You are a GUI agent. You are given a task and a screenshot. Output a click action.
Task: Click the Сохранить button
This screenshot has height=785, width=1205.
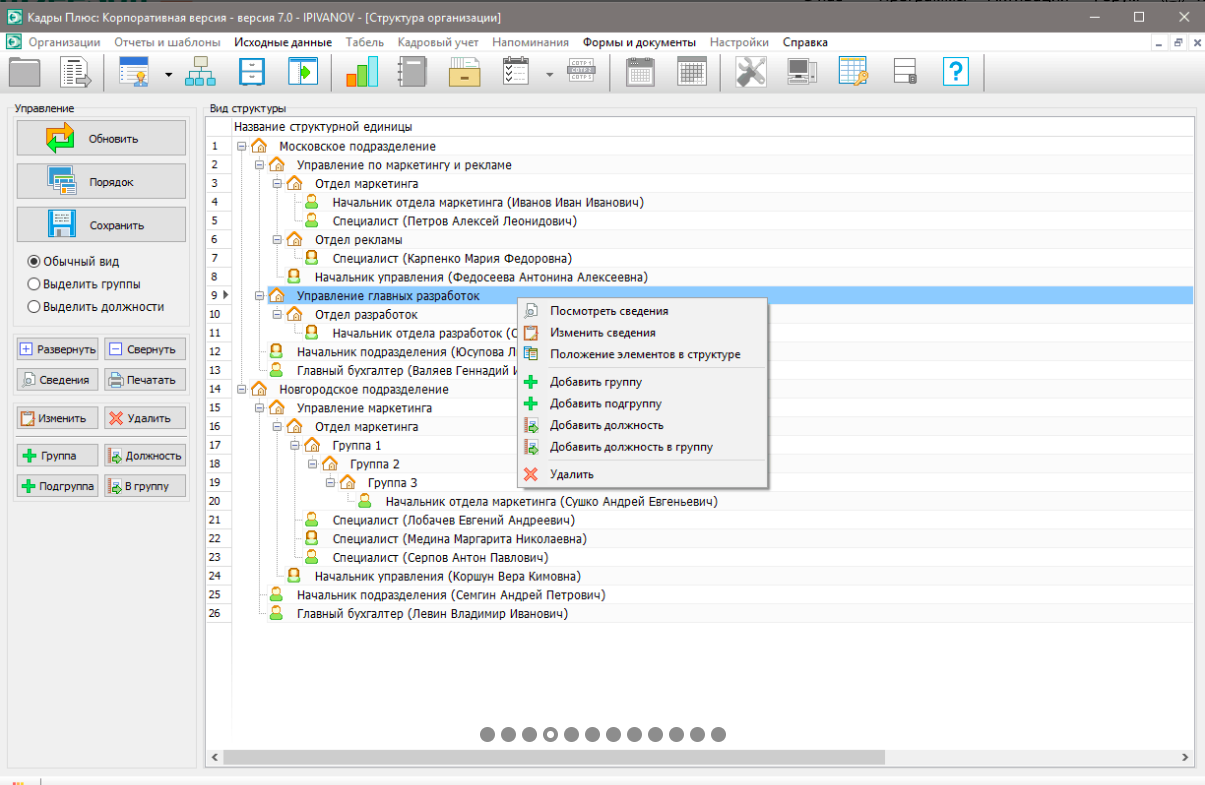tap(101, 225)
